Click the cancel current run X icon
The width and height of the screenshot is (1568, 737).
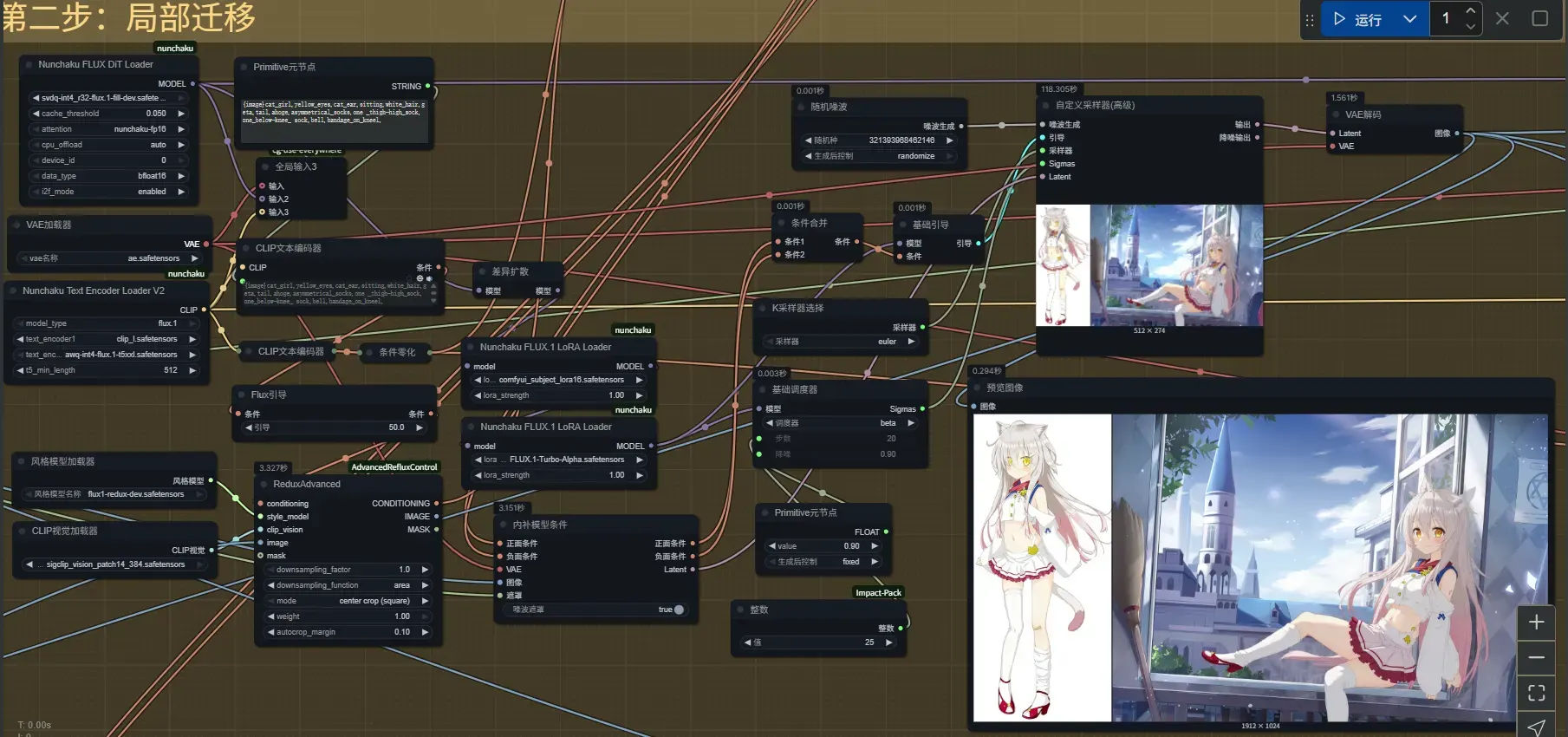click(1502, 18)
